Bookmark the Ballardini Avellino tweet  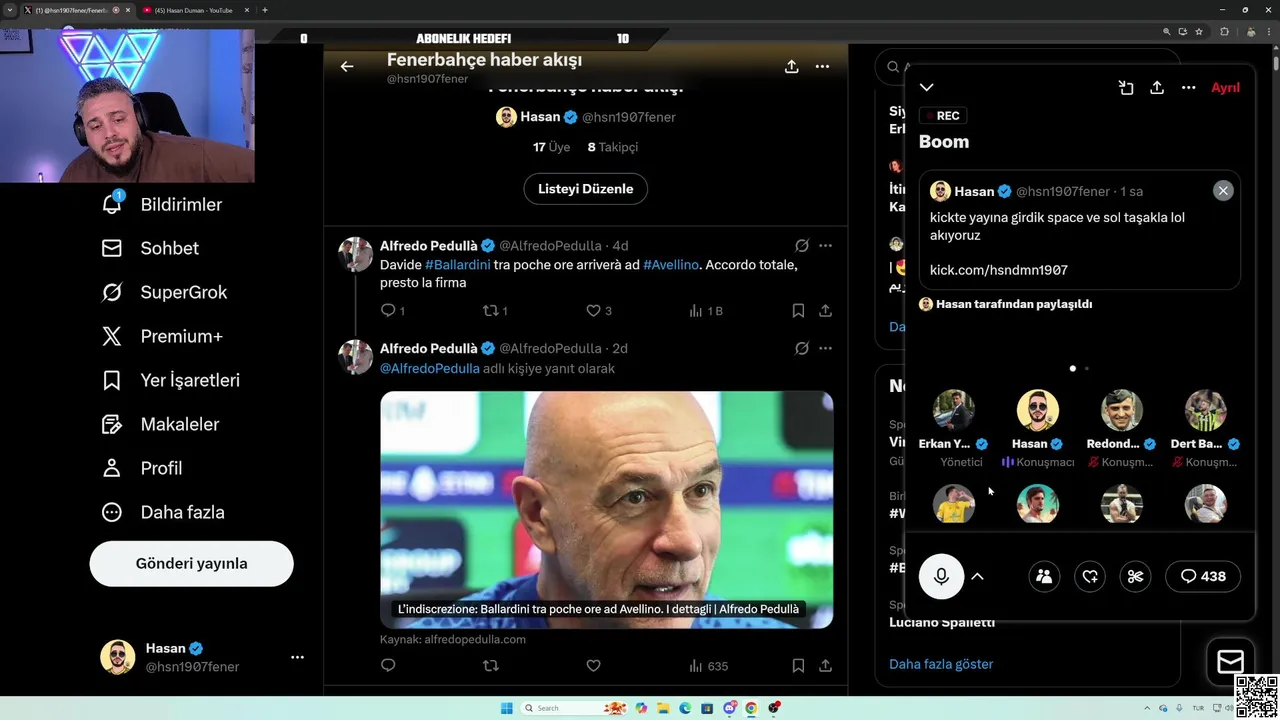[x=798, y=311]
